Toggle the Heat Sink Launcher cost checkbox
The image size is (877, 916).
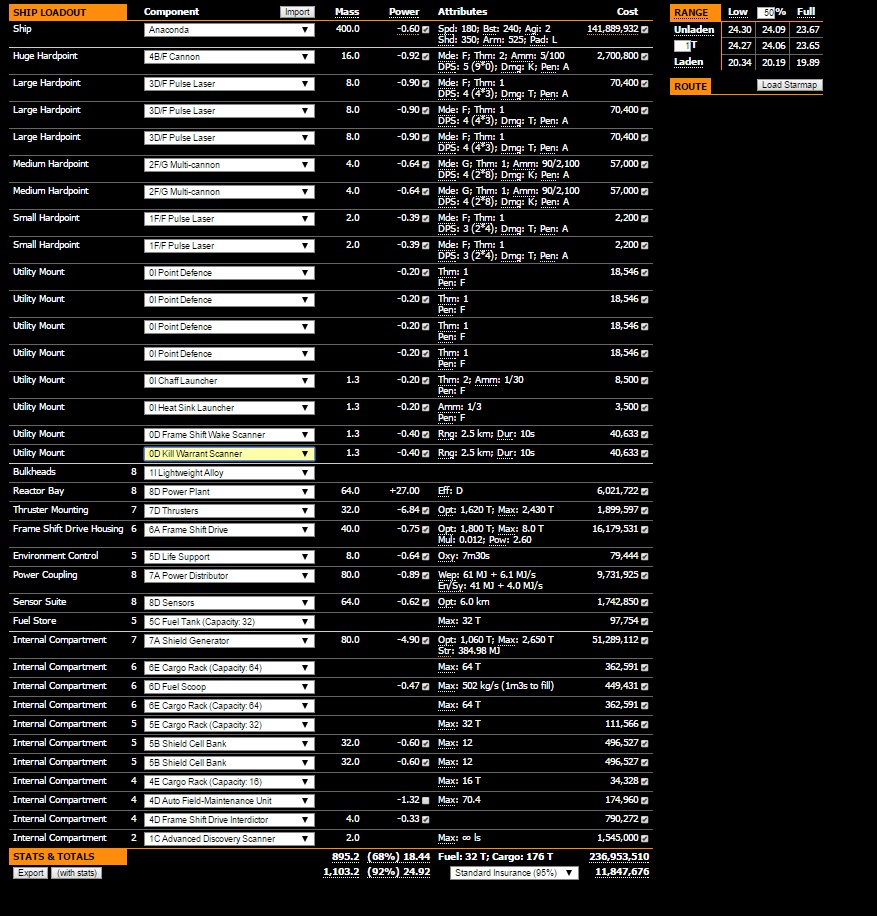click(644, 407)
